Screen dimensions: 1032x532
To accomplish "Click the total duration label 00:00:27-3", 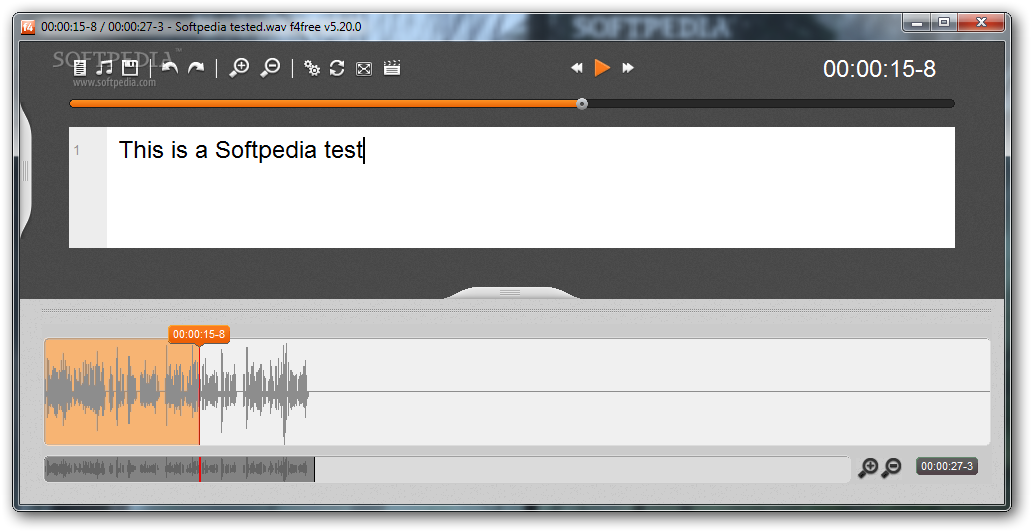I will coord(946,466).
